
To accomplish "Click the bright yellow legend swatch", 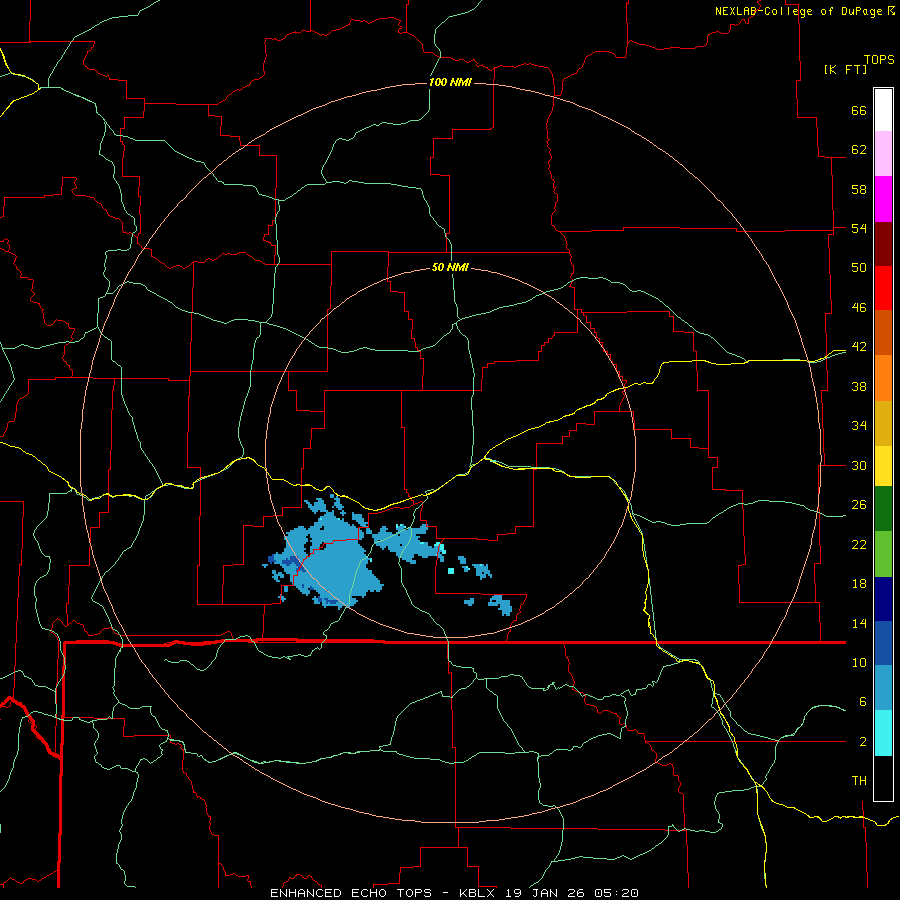I will pos(883,466).
